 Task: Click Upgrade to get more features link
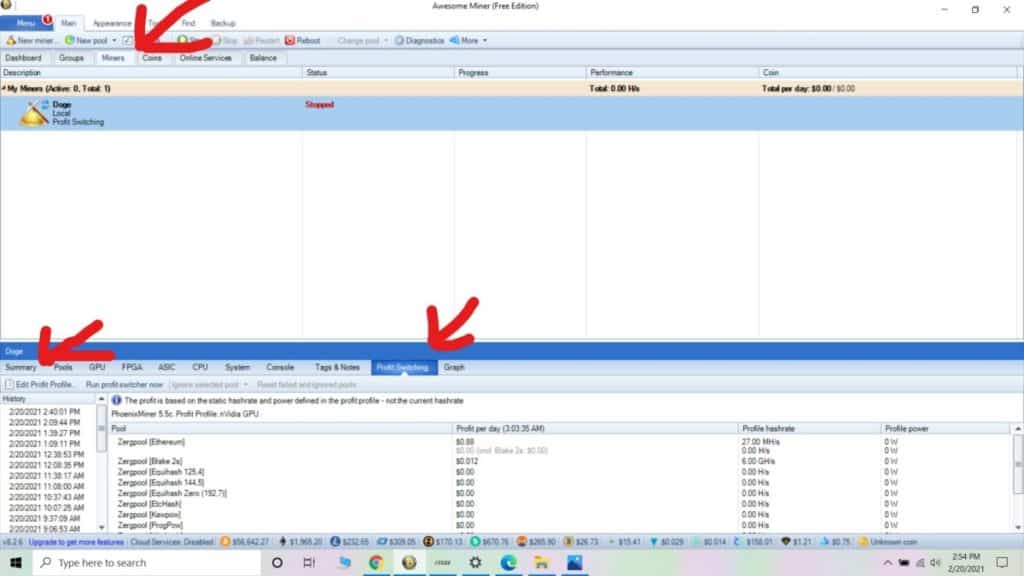tap(76, 542)
